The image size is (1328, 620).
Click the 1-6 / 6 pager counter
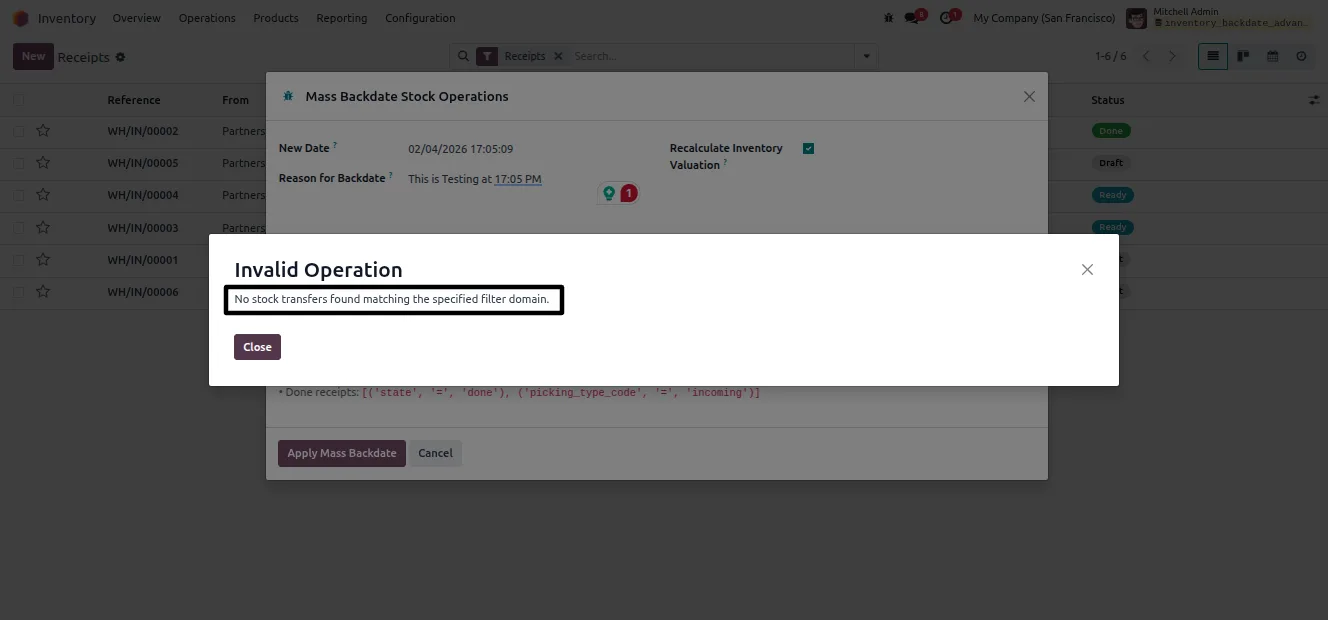pos(1110,57)
